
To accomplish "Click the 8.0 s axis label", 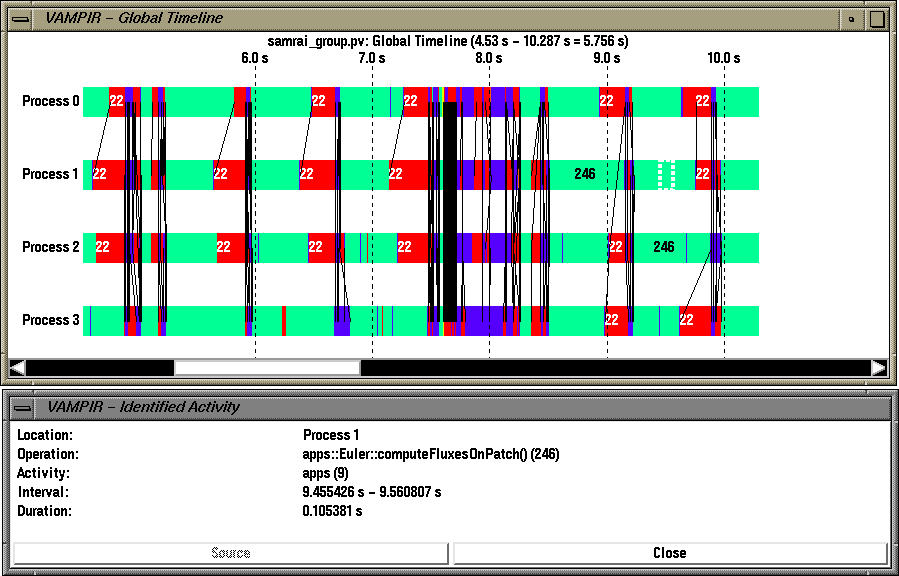I will click(487, 58).
